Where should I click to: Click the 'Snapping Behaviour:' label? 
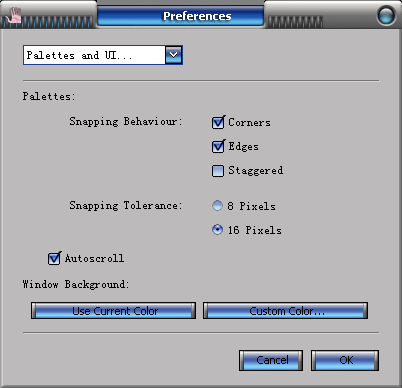pyautogui.click(x=126, y=121)
